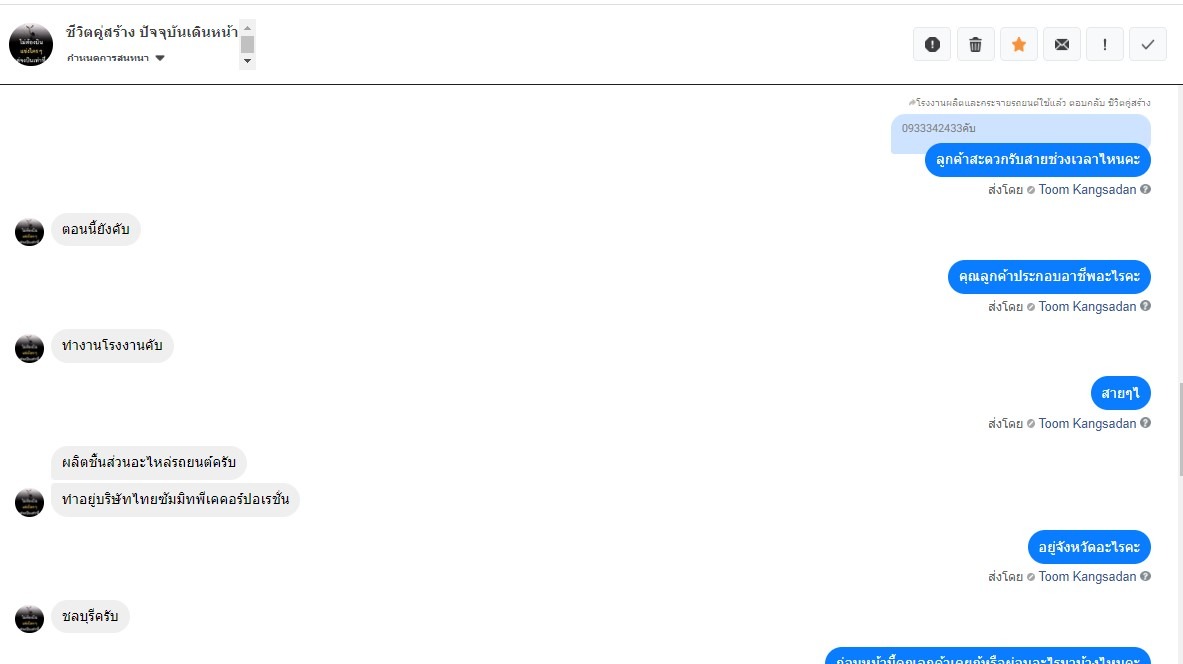Open the ชีวิตคู่สร้าง profile picture in header
1183x664 pixels.
tap(31, 45)
